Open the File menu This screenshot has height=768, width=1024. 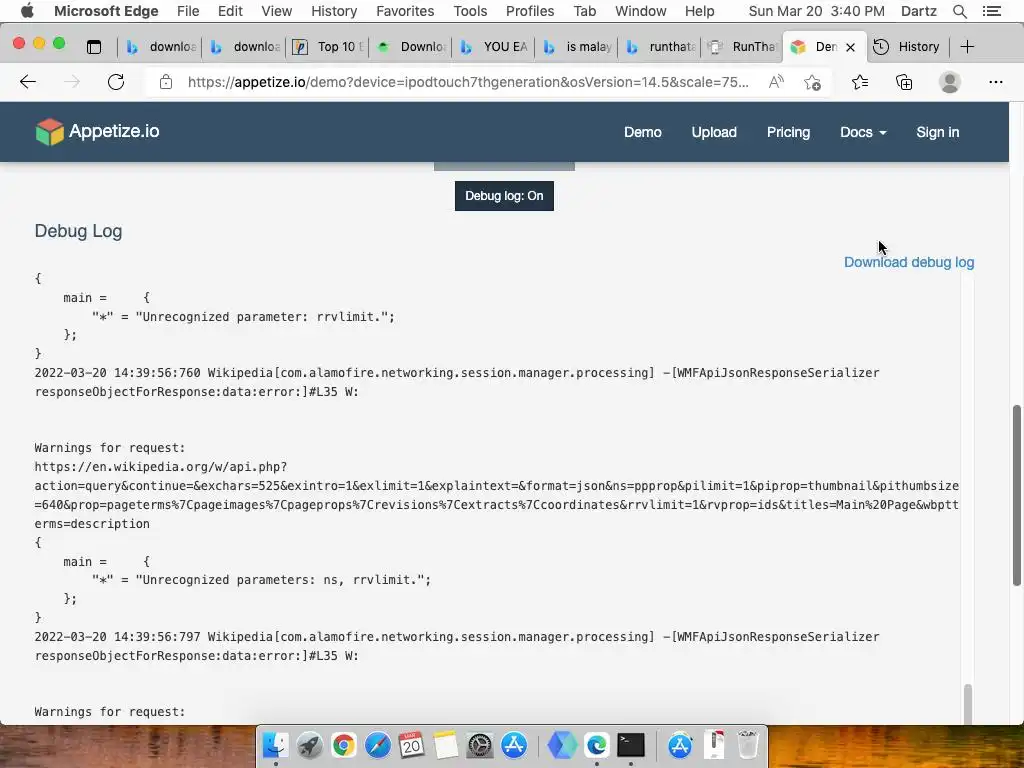(x=188, y=11)
